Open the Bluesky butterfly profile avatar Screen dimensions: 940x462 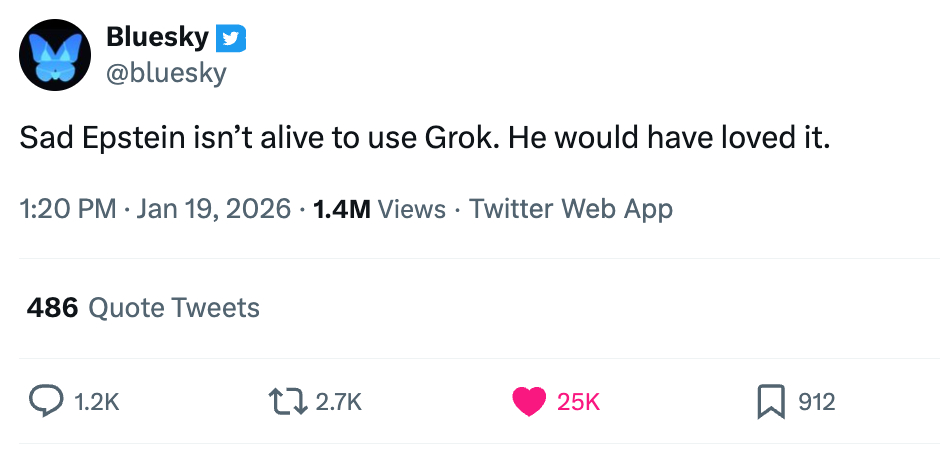click(56, 56)
